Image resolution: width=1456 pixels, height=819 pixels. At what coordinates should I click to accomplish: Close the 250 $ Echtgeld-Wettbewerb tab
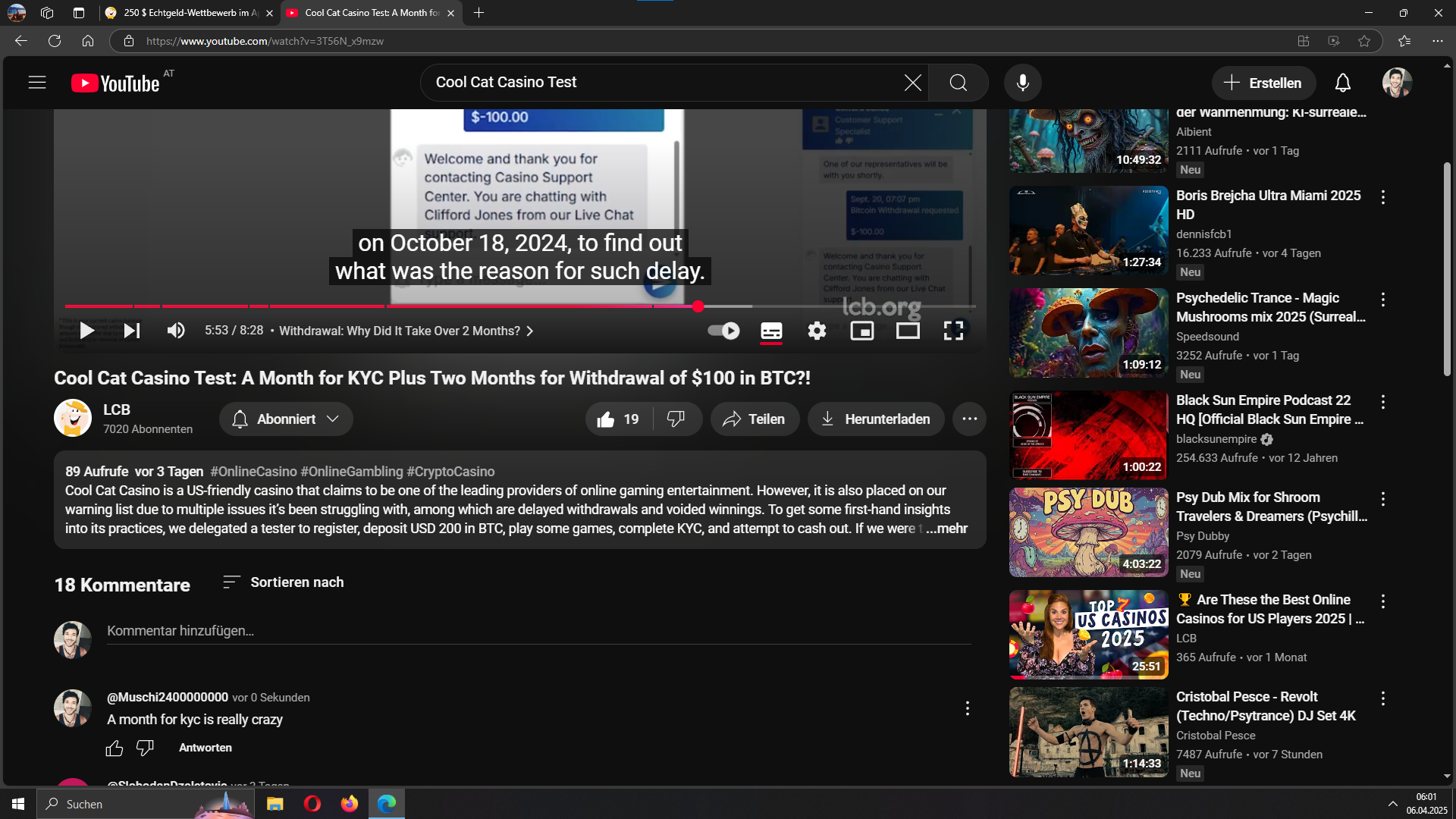click(x=270, y=13)
